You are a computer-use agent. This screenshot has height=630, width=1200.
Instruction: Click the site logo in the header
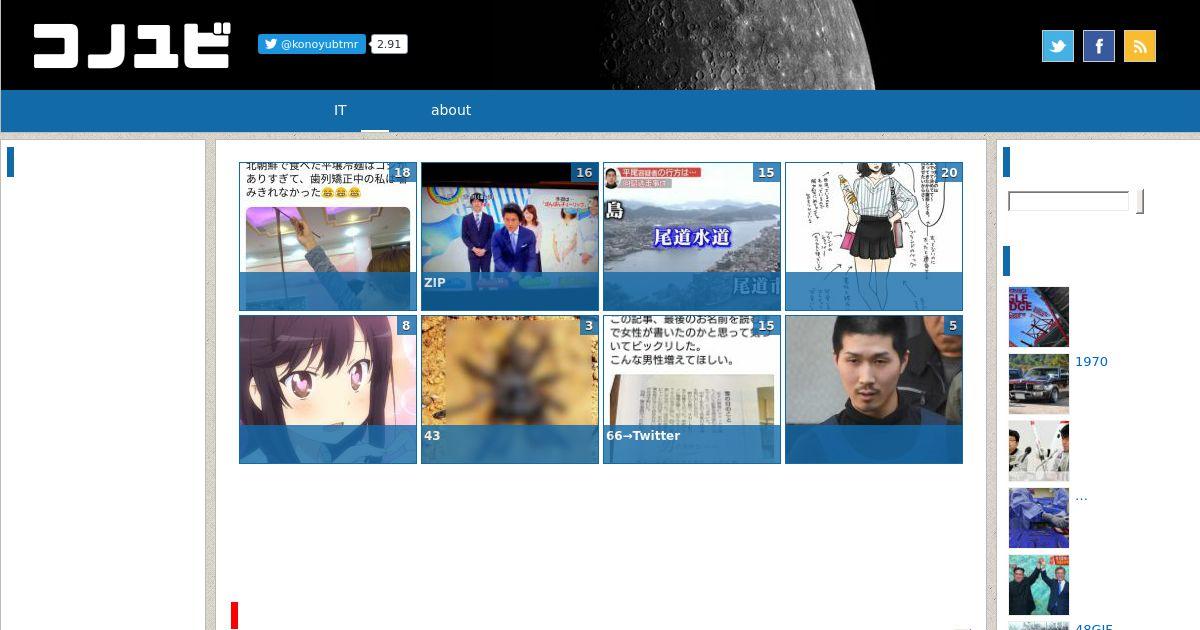click(132, 46)
